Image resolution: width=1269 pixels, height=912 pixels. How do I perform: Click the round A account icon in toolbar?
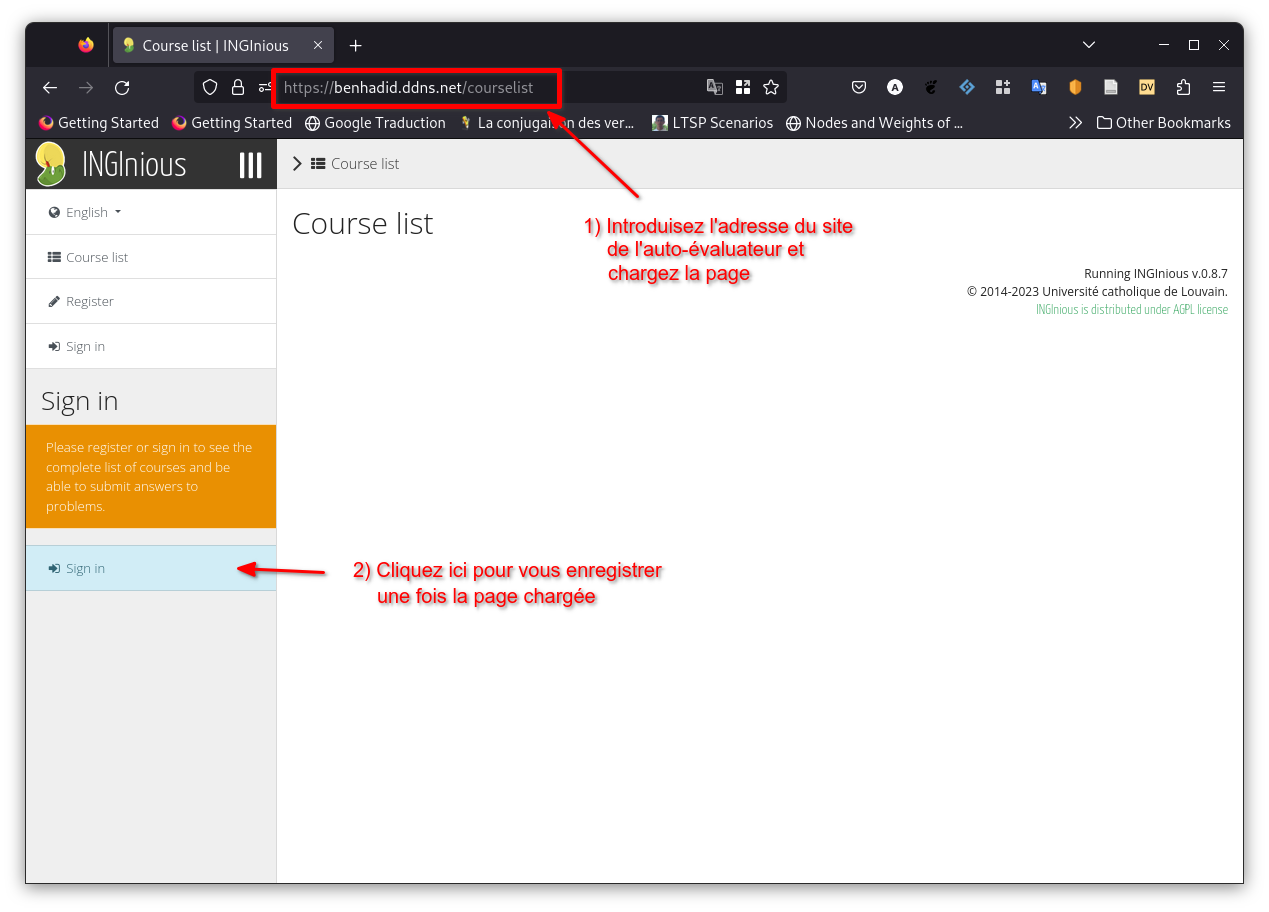tap(895, 87)
